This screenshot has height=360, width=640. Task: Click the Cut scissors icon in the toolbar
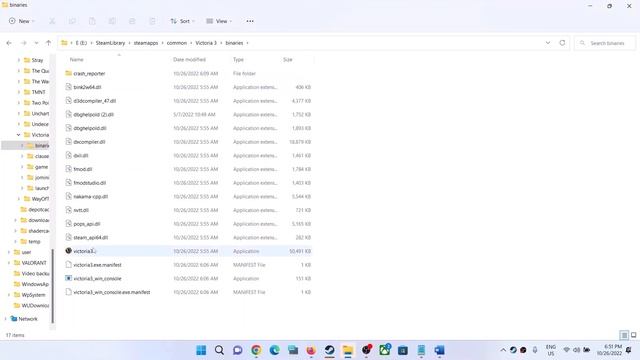52,21
